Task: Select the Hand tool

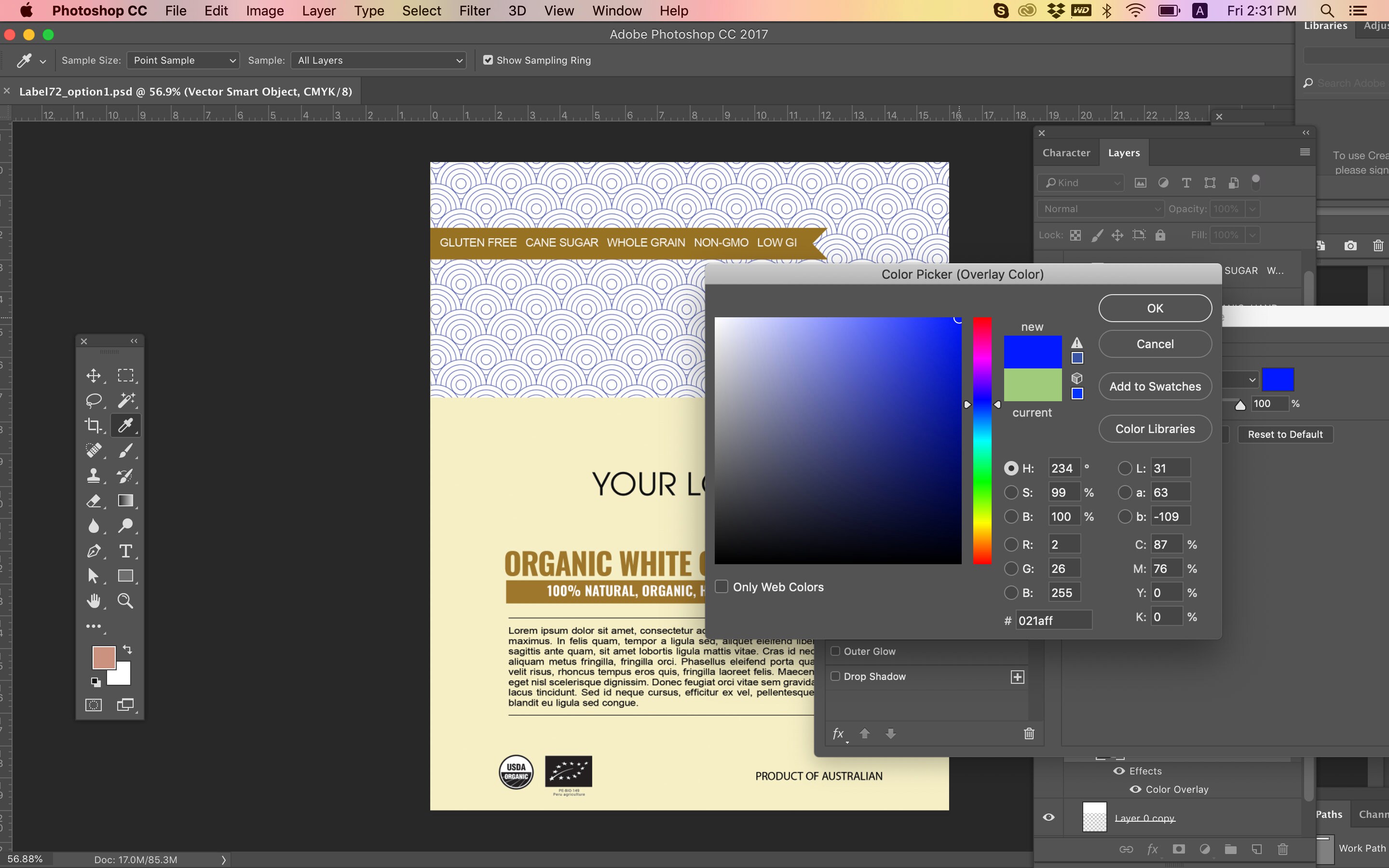Action: pos(94,601)
